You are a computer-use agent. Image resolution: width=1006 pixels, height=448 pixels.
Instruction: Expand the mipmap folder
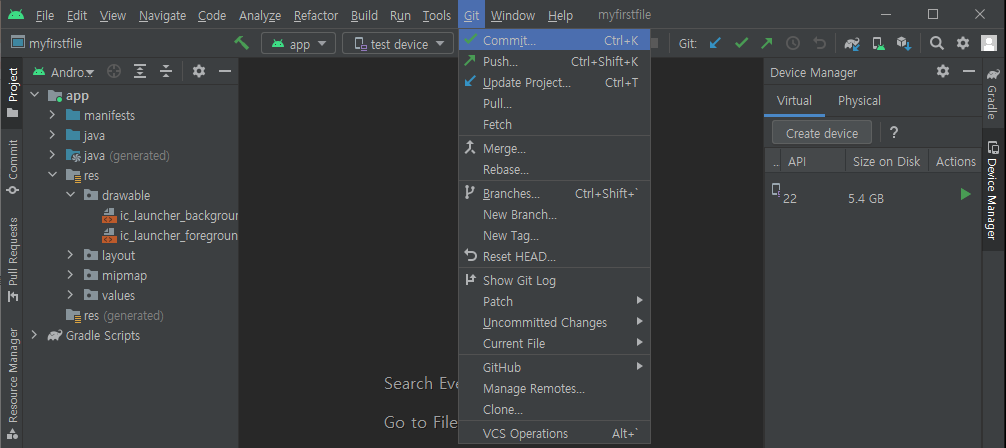(x=71, y=275)
